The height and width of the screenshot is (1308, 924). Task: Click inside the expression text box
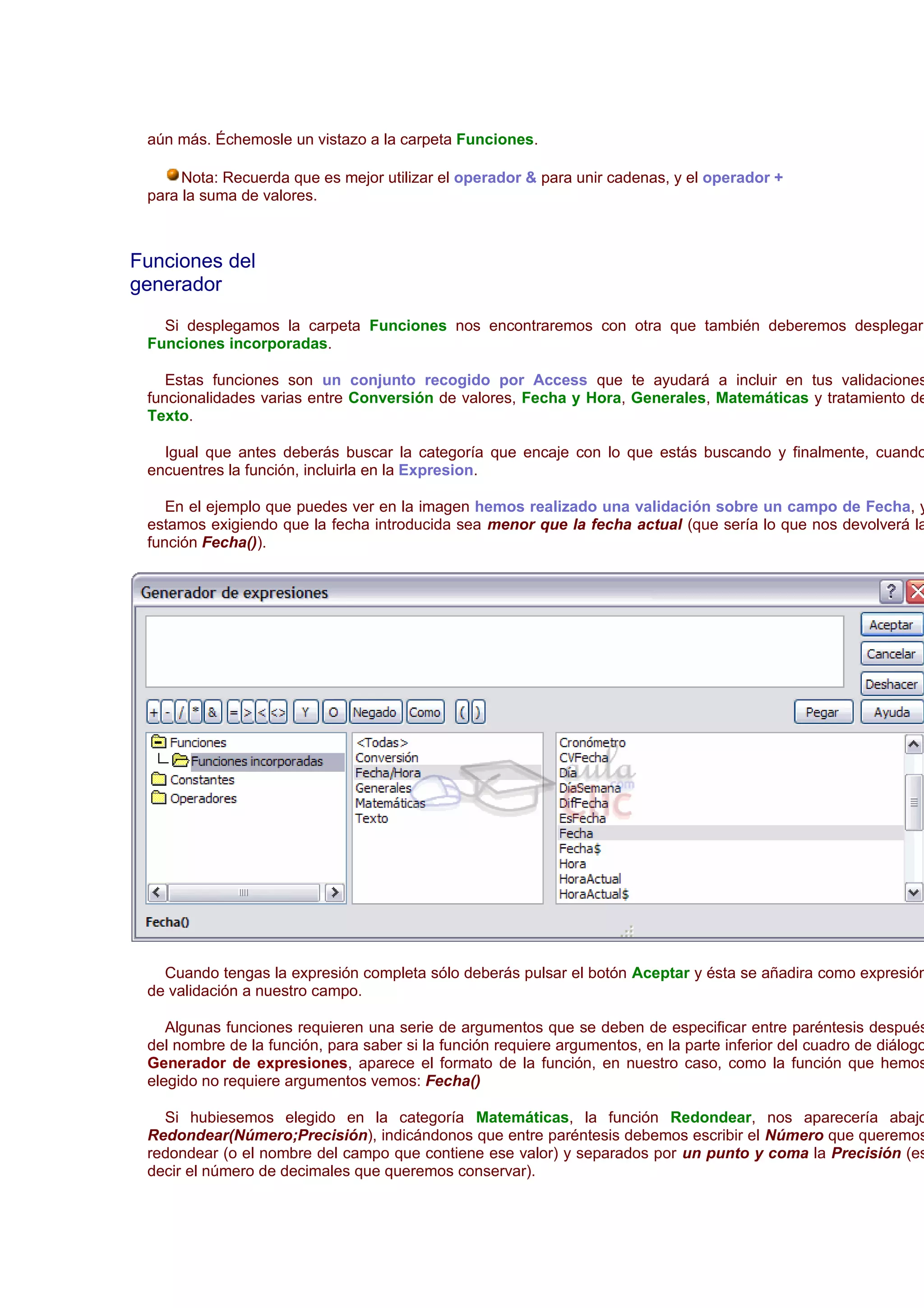[x=494, y=651]
